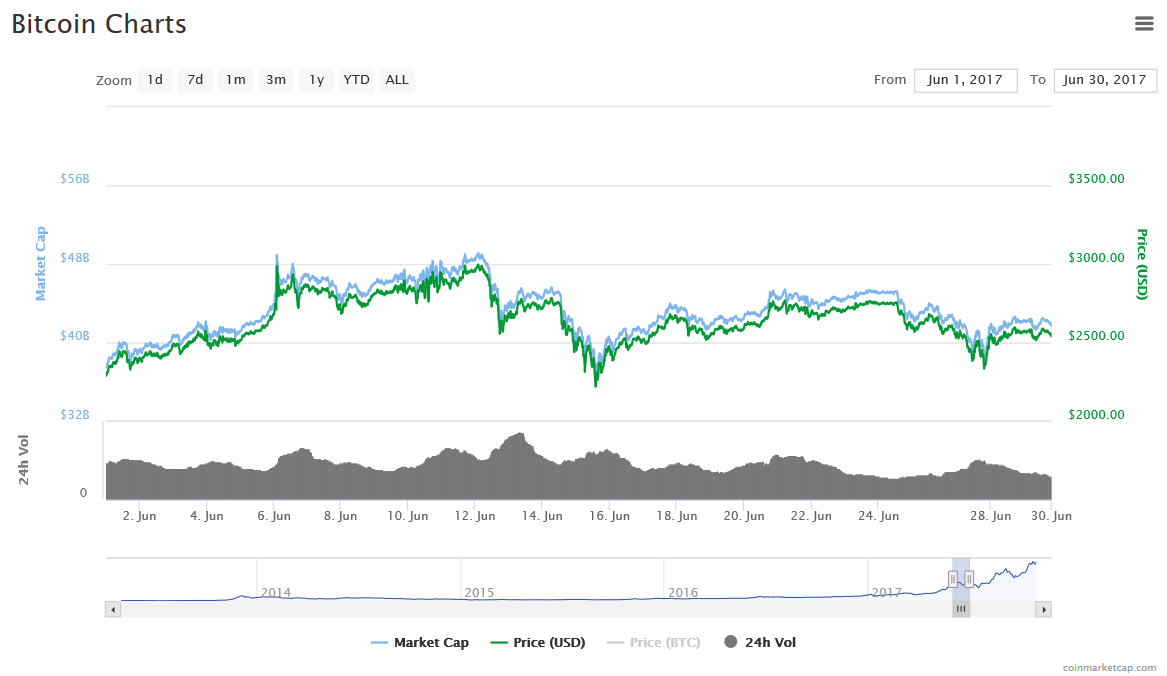Set zoom range to 3m
Image resolution: width=1167 pixels, height=676 pixels.
[x=276, y=80]
